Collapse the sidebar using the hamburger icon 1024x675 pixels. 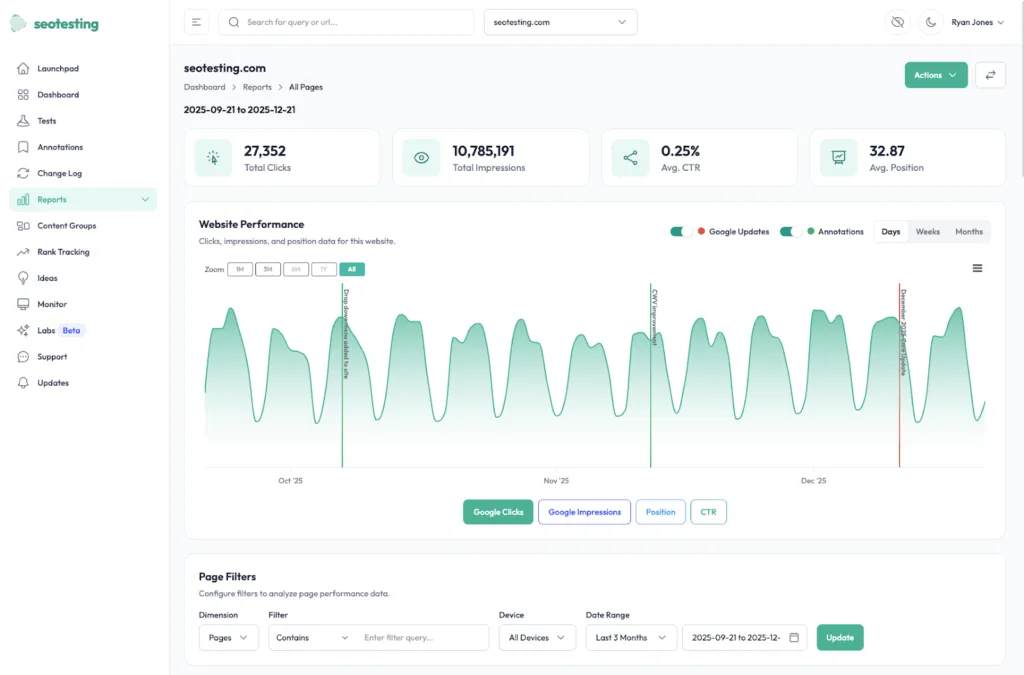coord(196,21)
